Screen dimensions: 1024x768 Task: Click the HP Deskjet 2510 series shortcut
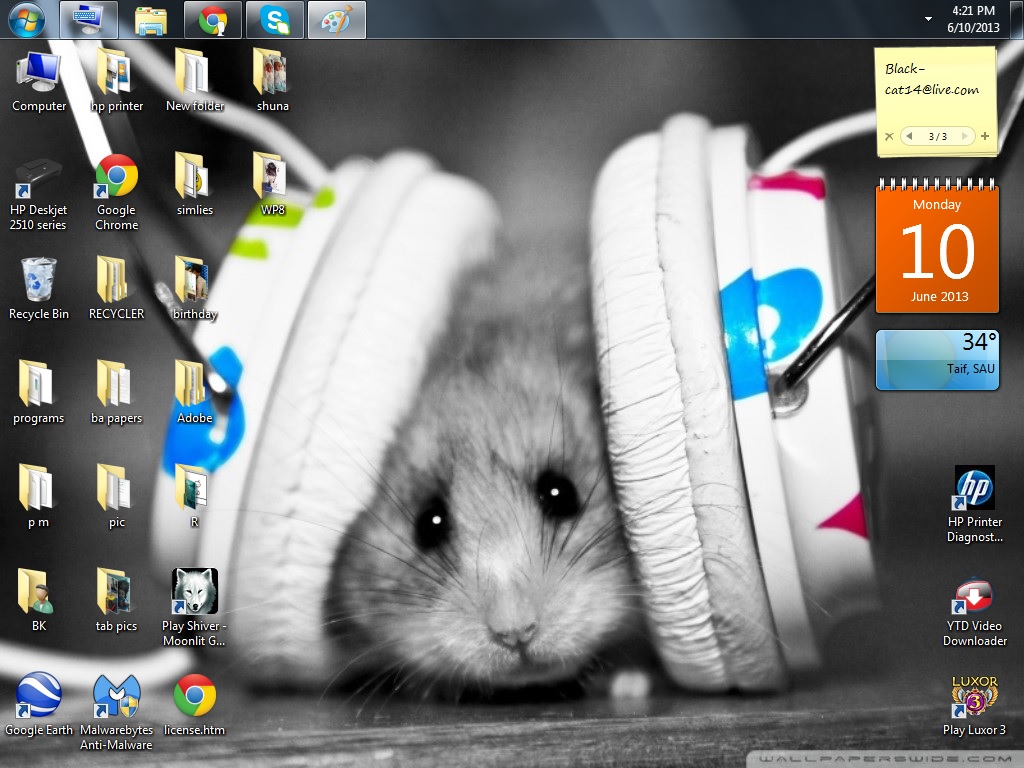[39, 177]
